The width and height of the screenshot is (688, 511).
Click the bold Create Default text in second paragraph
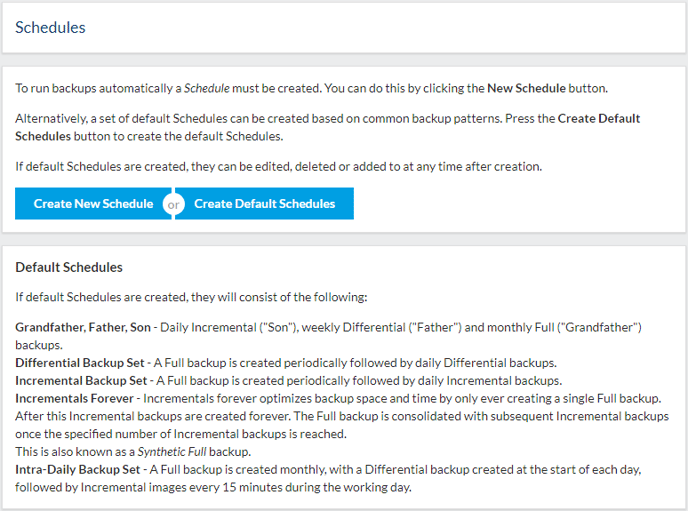point(598,118)
